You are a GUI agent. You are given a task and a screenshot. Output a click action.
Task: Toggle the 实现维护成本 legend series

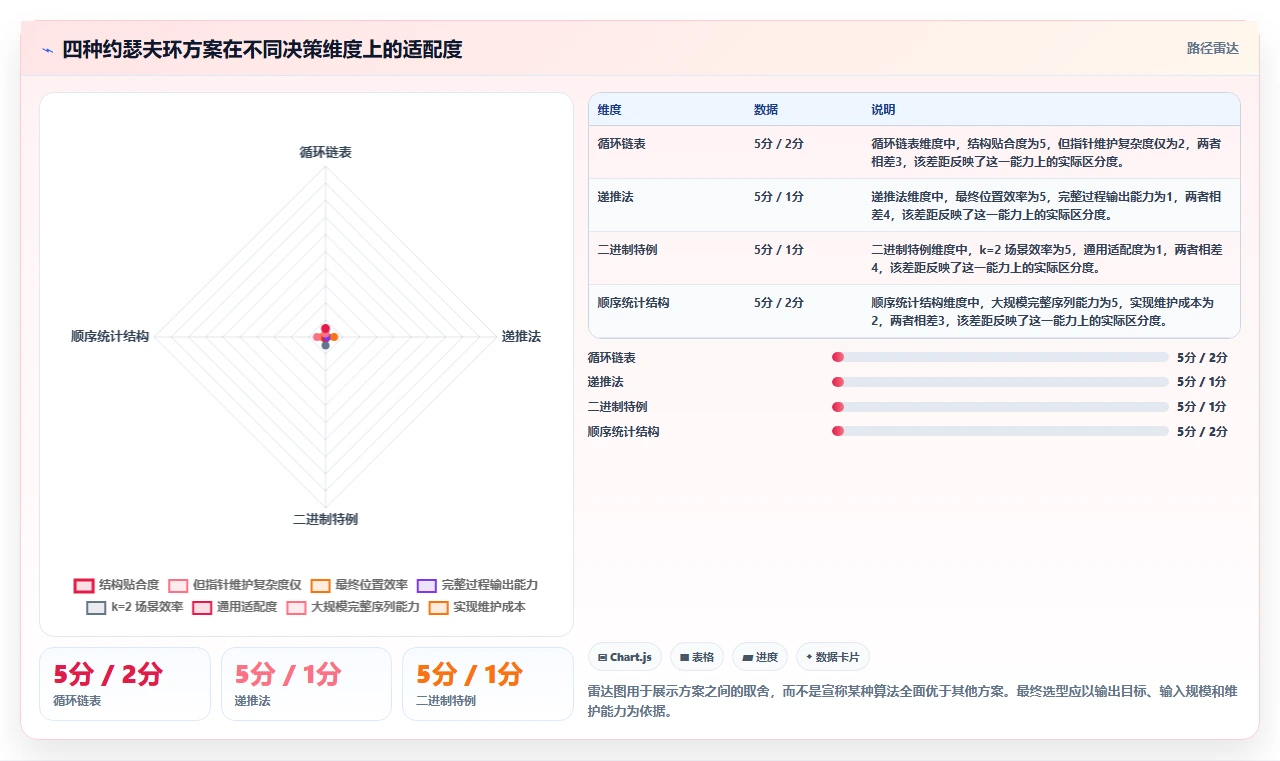477,607
